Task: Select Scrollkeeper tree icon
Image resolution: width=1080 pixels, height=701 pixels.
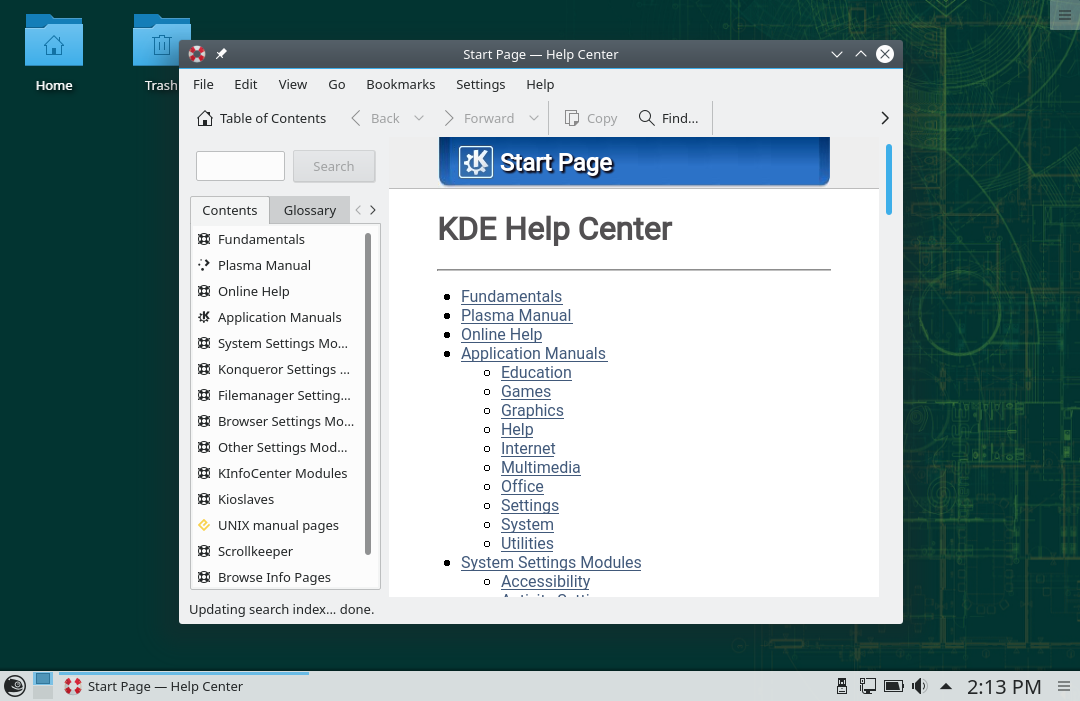Action: point(204,551)
